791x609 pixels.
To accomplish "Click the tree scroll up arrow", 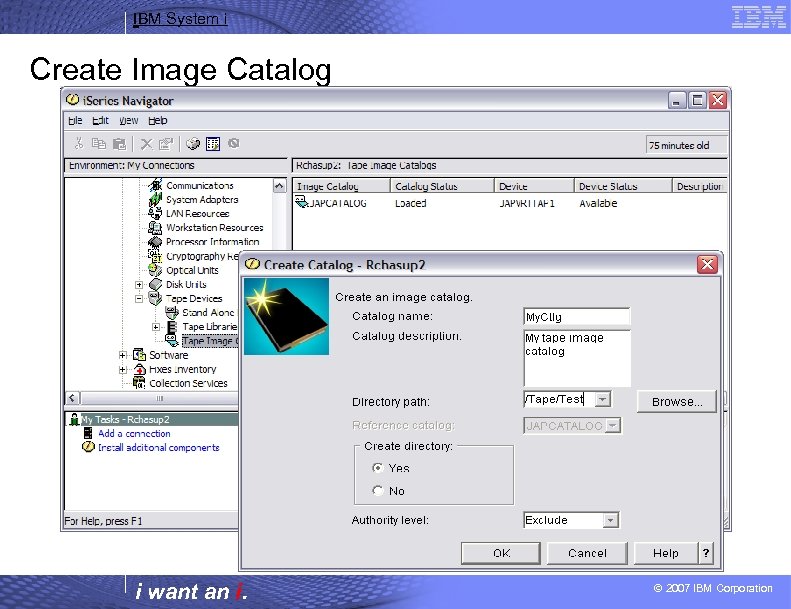I will 279,186.
